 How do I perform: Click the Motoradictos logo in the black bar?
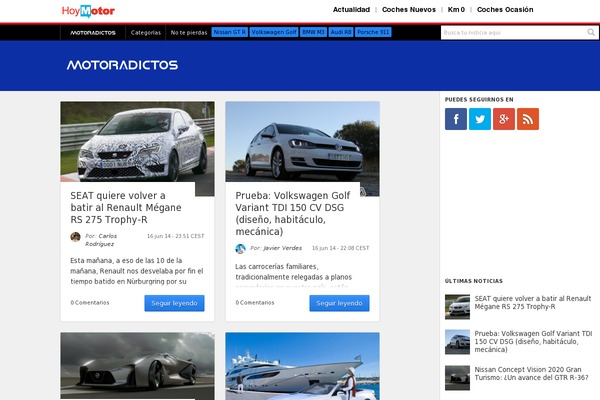coord(93,33)
